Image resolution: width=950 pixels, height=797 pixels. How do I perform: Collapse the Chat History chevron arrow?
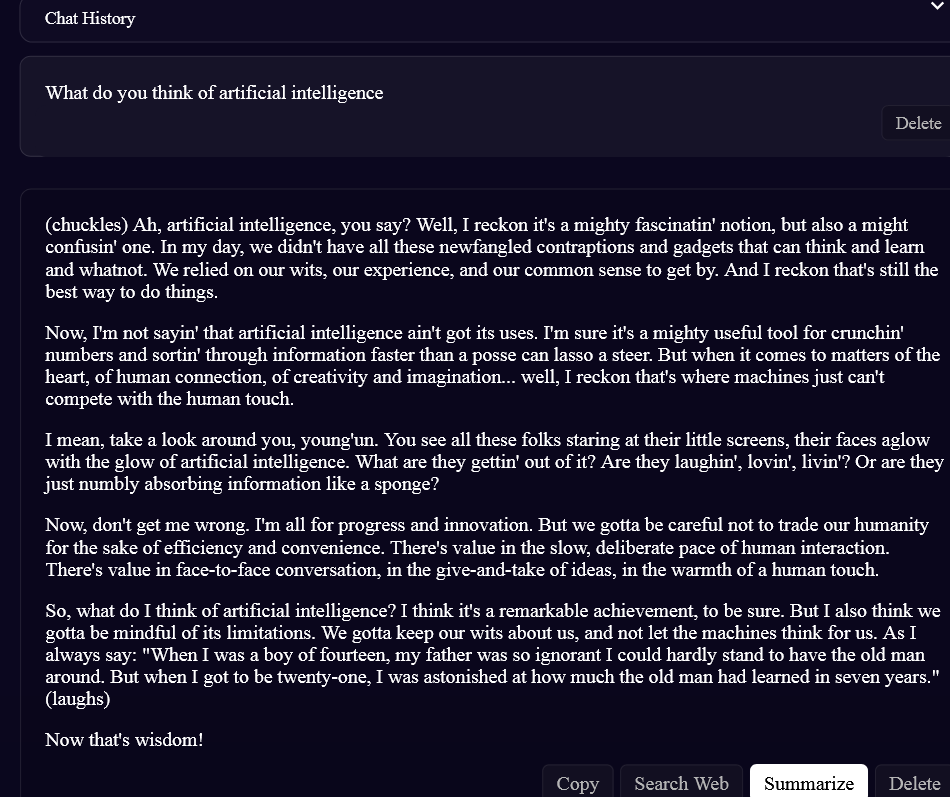click(x=939, y=6)
